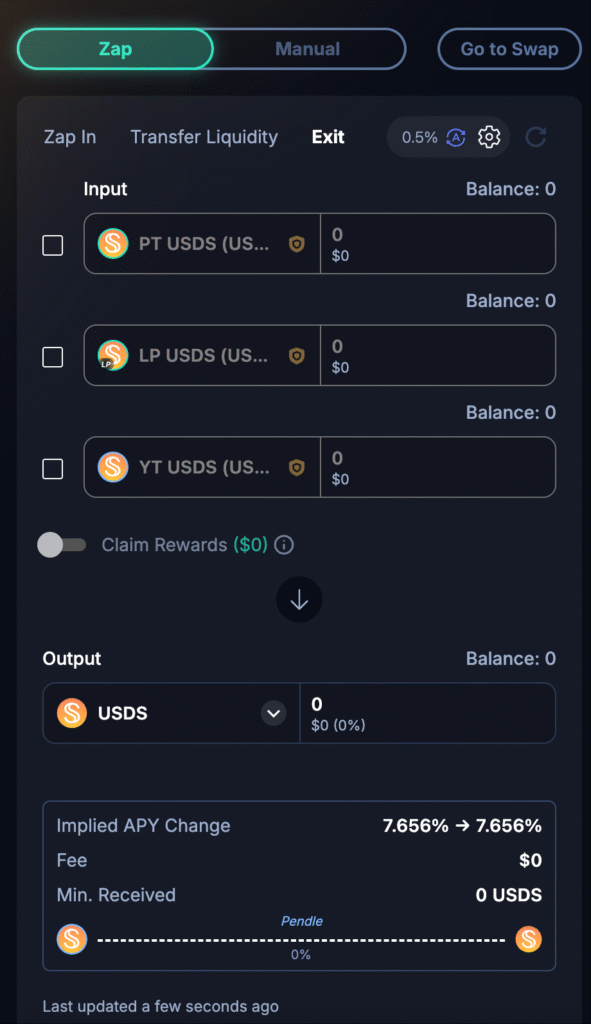The width and height of the screenshot is (591, 1024).
Task: Click the auto slippage icon beside 0.5%
Action: coord(456,137)
